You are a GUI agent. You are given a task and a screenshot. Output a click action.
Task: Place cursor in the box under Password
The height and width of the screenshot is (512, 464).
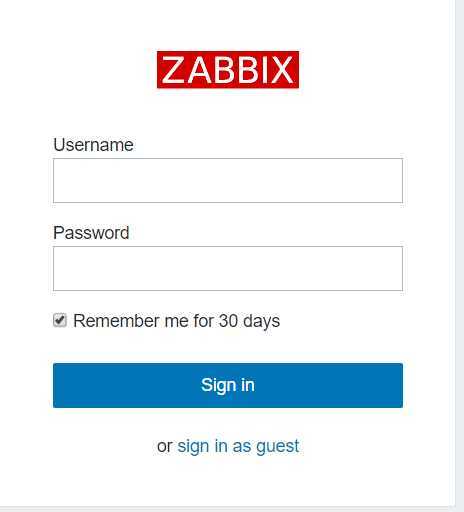pos(228,268)
